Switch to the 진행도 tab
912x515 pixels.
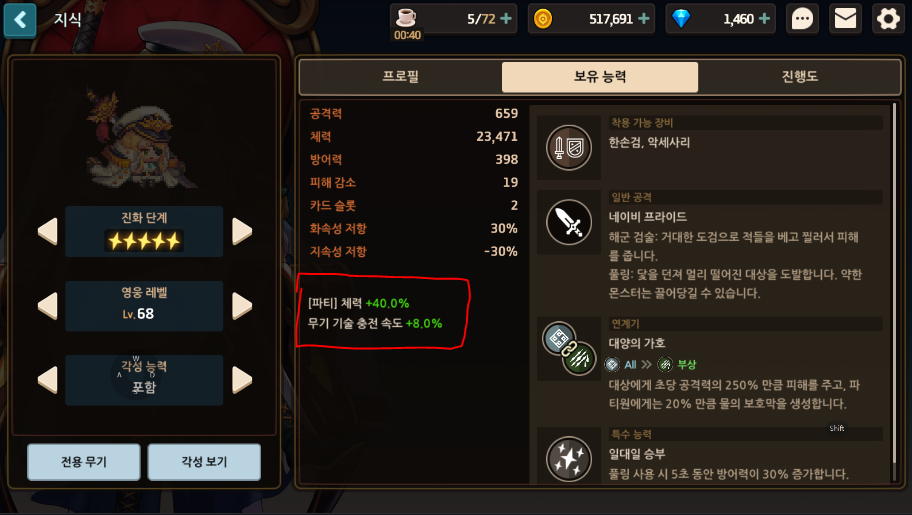point(800,77)
